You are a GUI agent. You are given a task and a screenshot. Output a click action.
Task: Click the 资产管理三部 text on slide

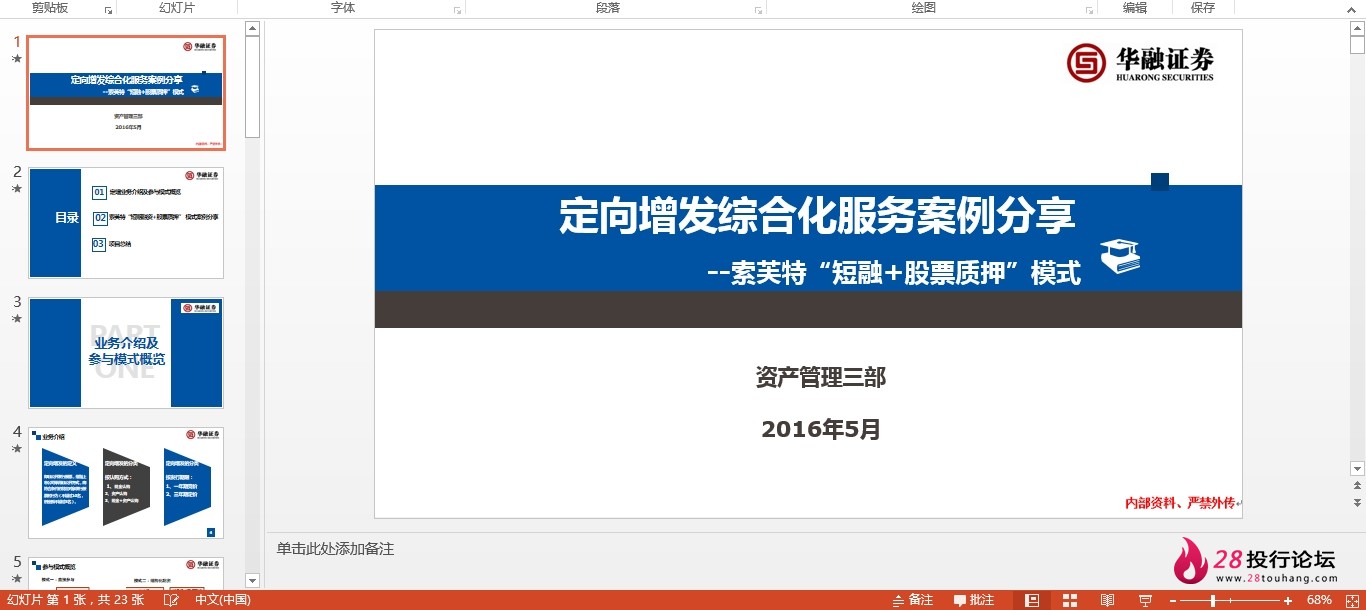[821, 377]
